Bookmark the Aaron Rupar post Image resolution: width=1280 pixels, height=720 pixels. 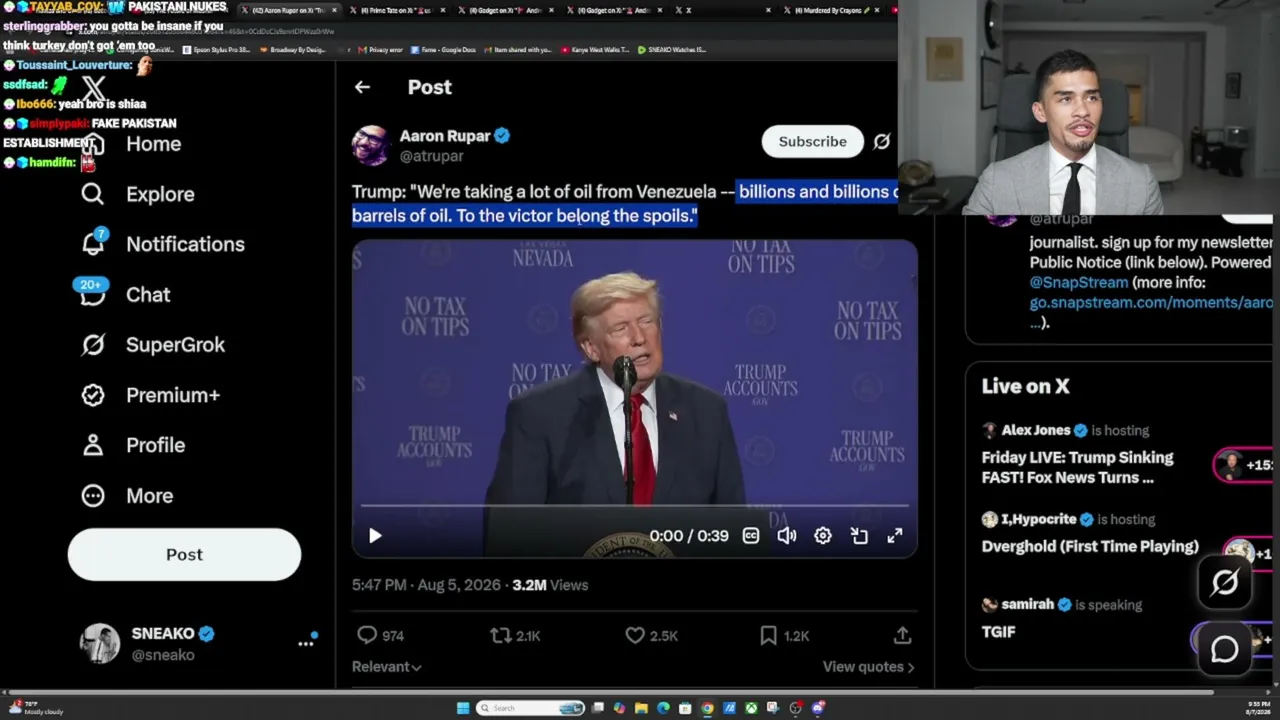pos(768,635)
